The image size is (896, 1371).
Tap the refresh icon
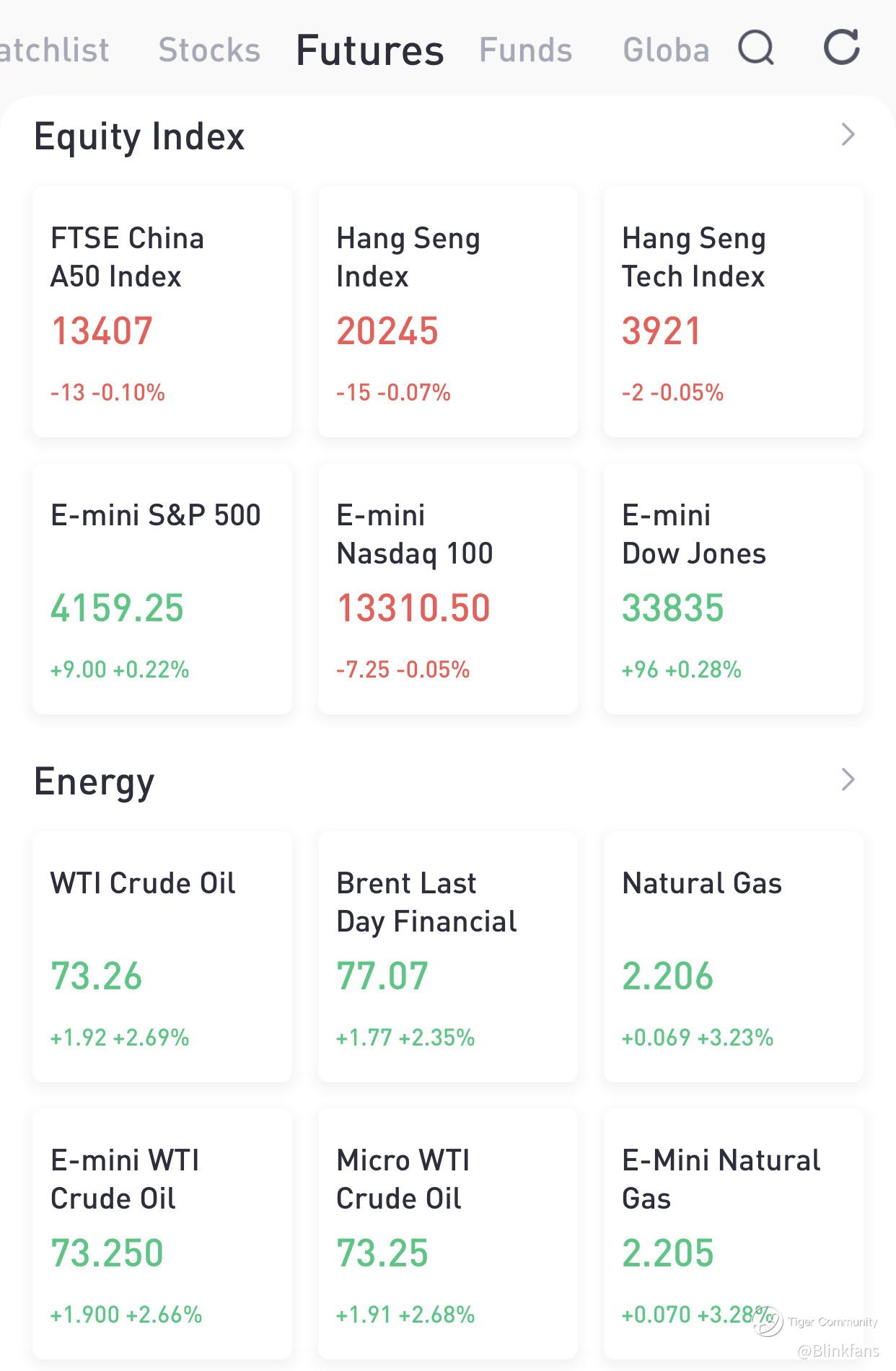pyautogui.click(x=841, y=48)
